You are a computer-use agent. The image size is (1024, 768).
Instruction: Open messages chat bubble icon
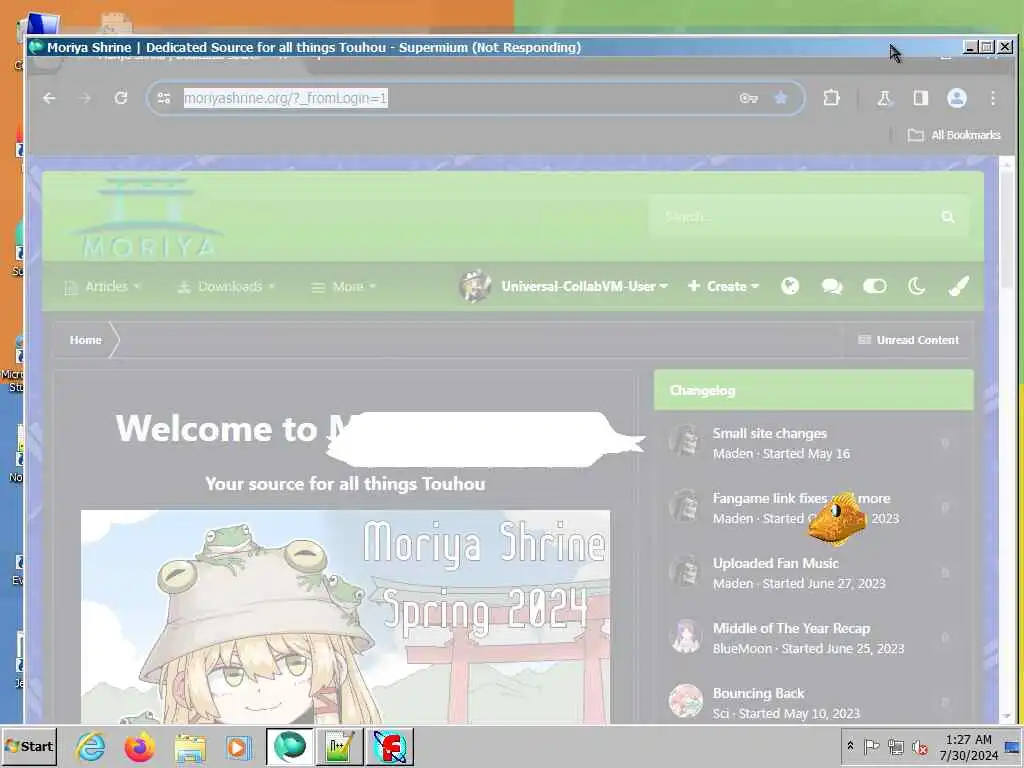tap(831, 287)
